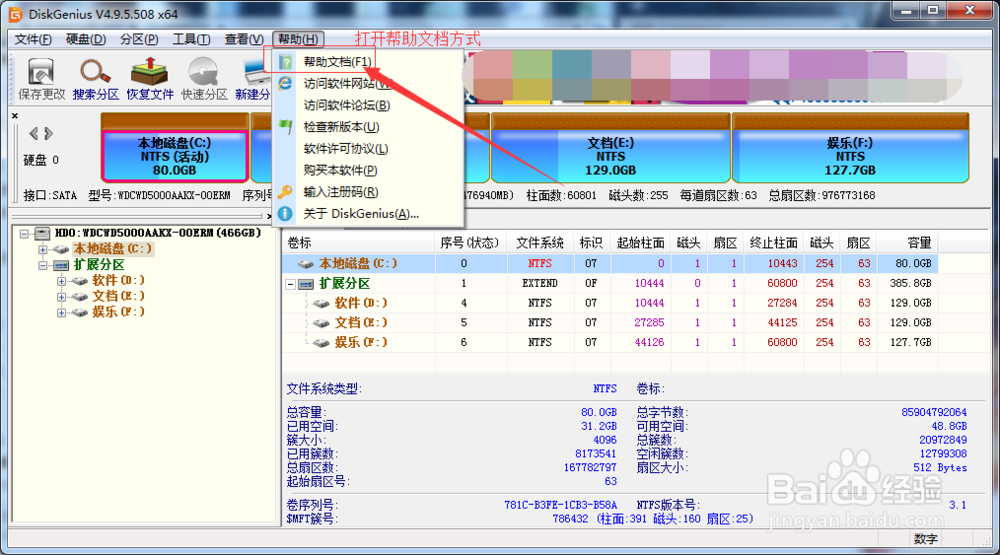Click total bytes value 85904792064

[x=934, y=413]
